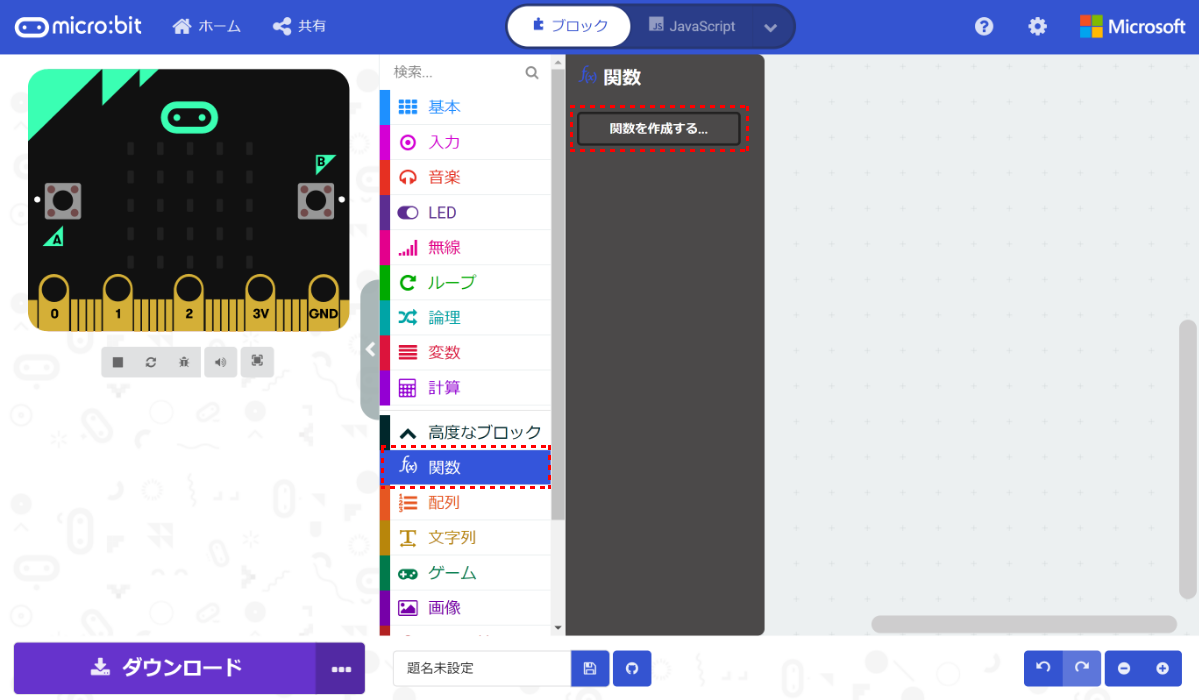This screenshot has height=700, width=1200.
Task: Click the 題名未設定 project name field
Action: click(x=481, y=668)
